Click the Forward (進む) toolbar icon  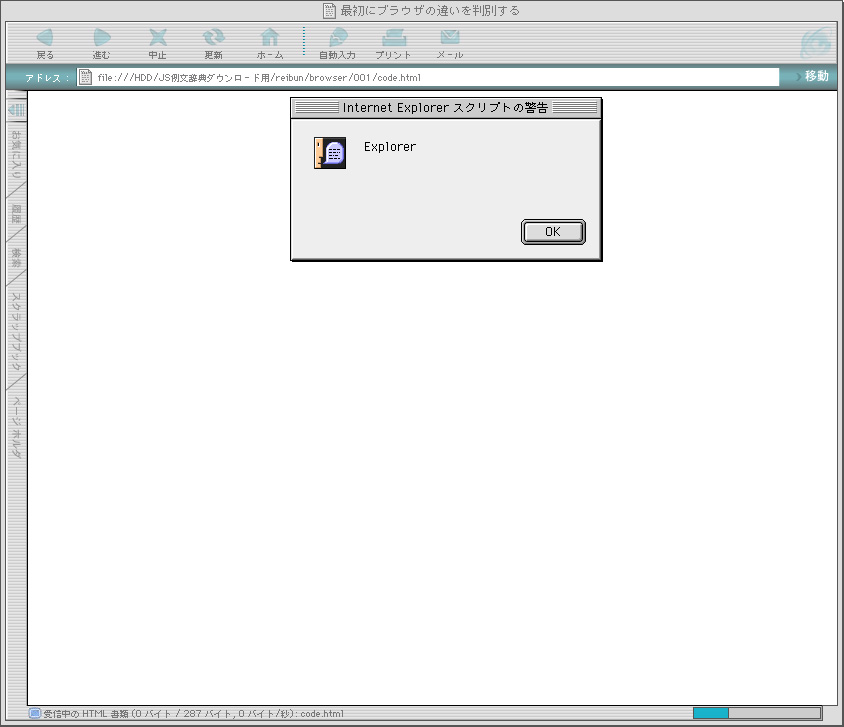click(x=102, y=37)
